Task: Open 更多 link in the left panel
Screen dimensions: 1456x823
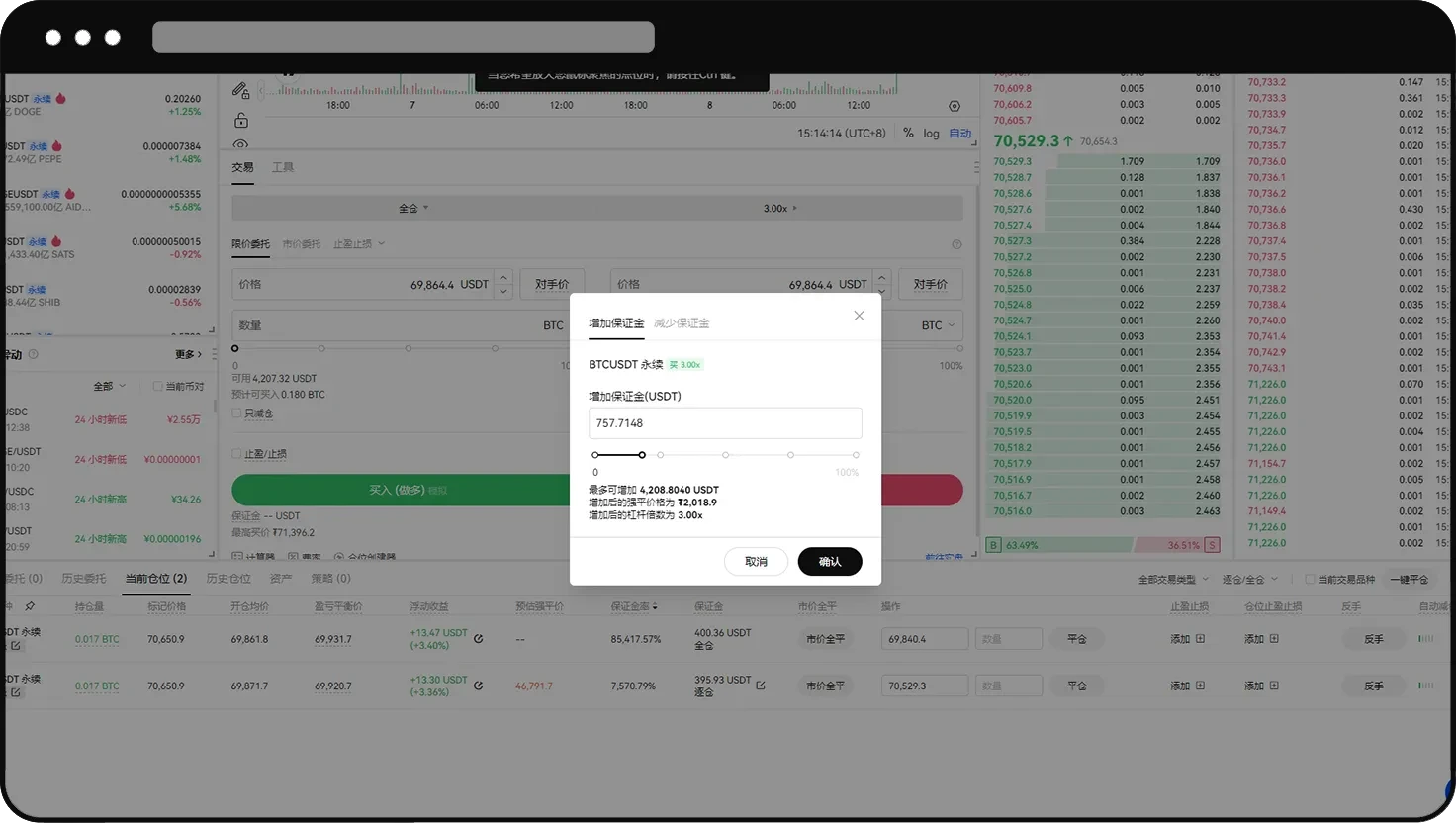Action: pyautogui.click(x=188, y=354)
